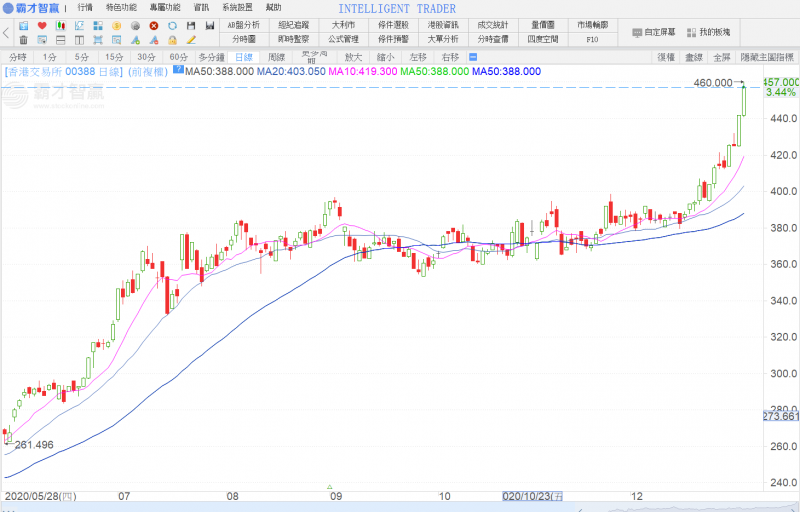
Task: Click the candlestick chart icon in toolbar
Action: point(60,25)
